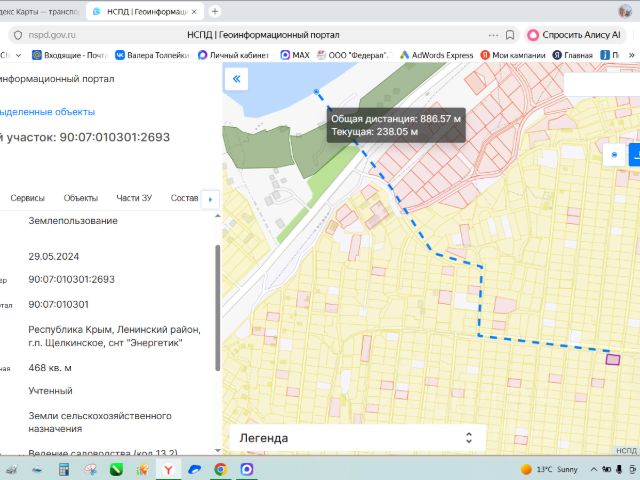This screenshot has width=640, height=480.
Task: Open the Входящие - Почта bookmark
Action: [x=69, y=55]
